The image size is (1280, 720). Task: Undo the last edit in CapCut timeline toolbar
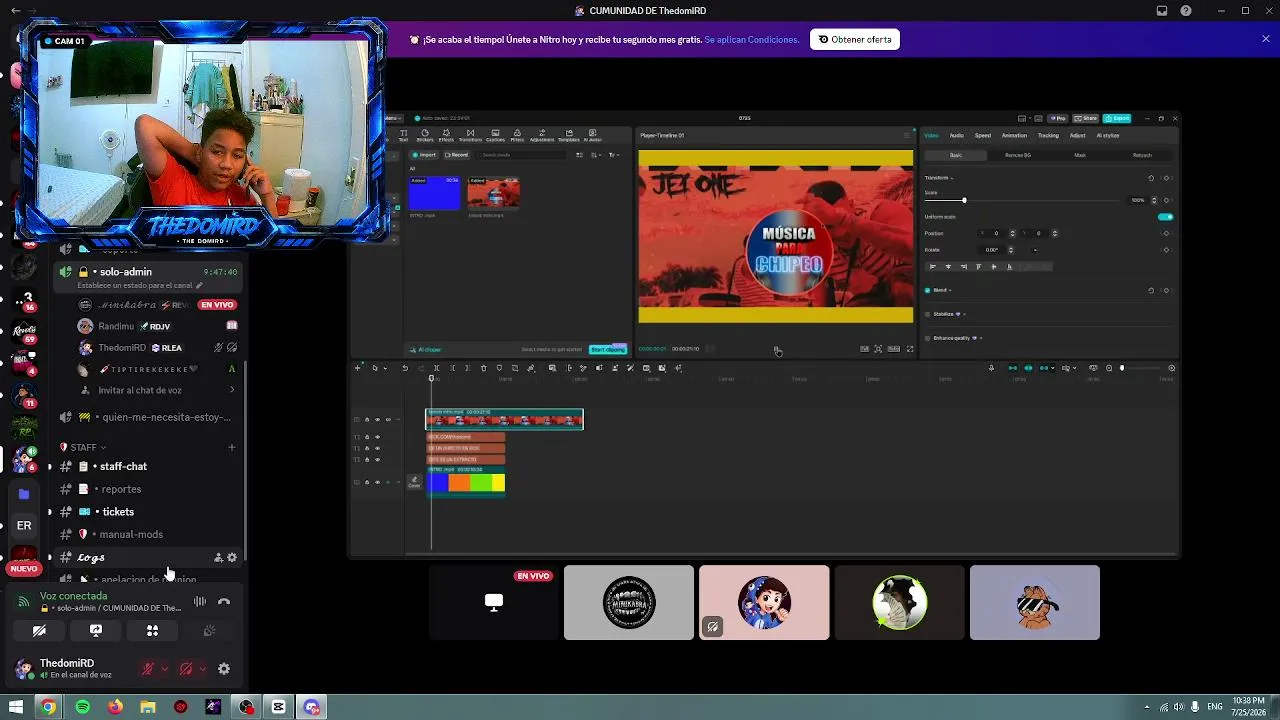pos(405,368)
